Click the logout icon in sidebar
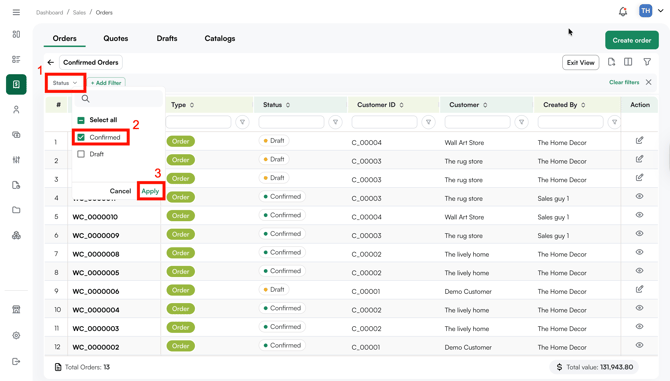This screenshot has width=670, height=381. pyautogui.click(x=16, y=361)
